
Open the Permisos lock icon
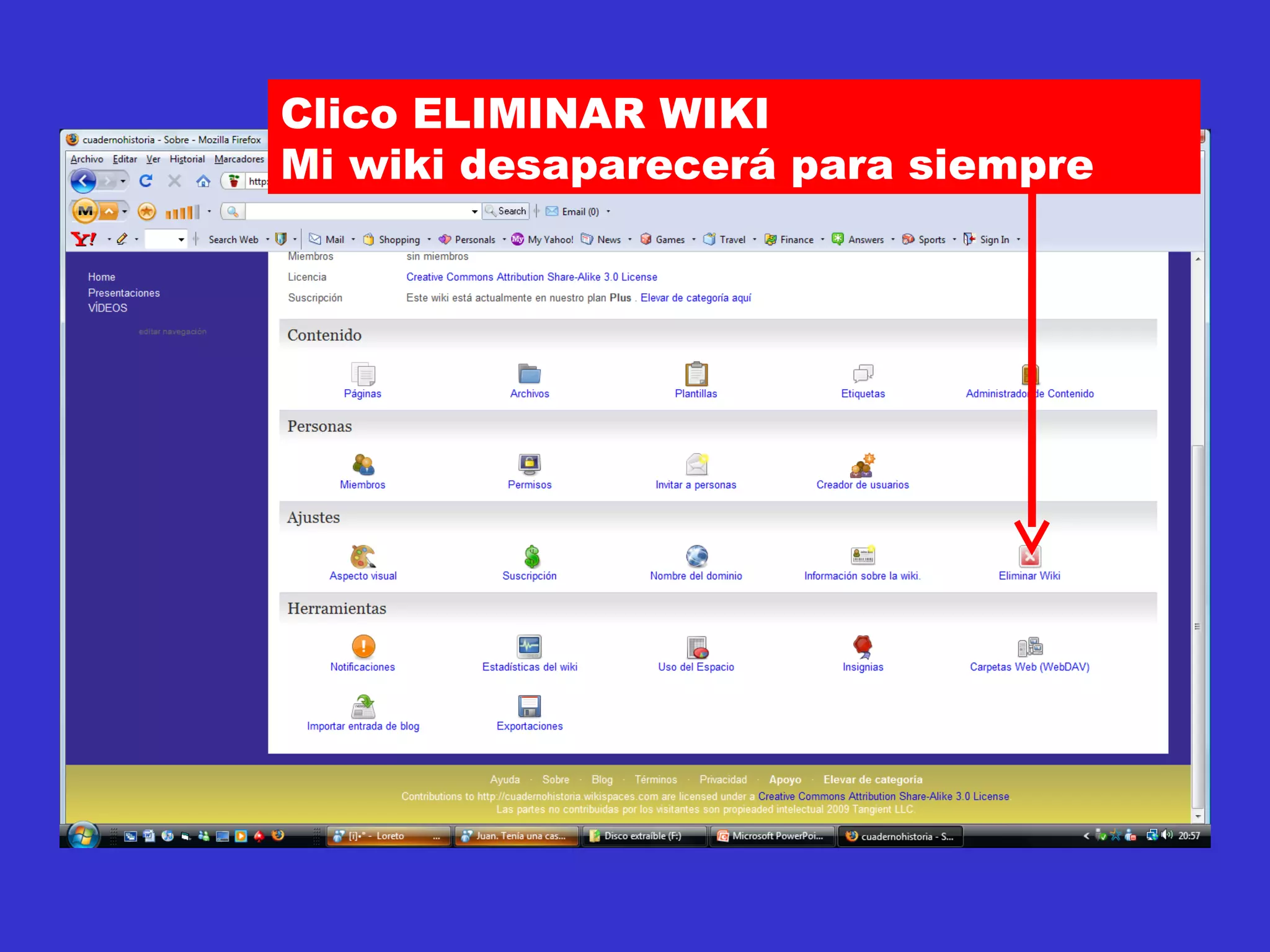pos(529,464)
